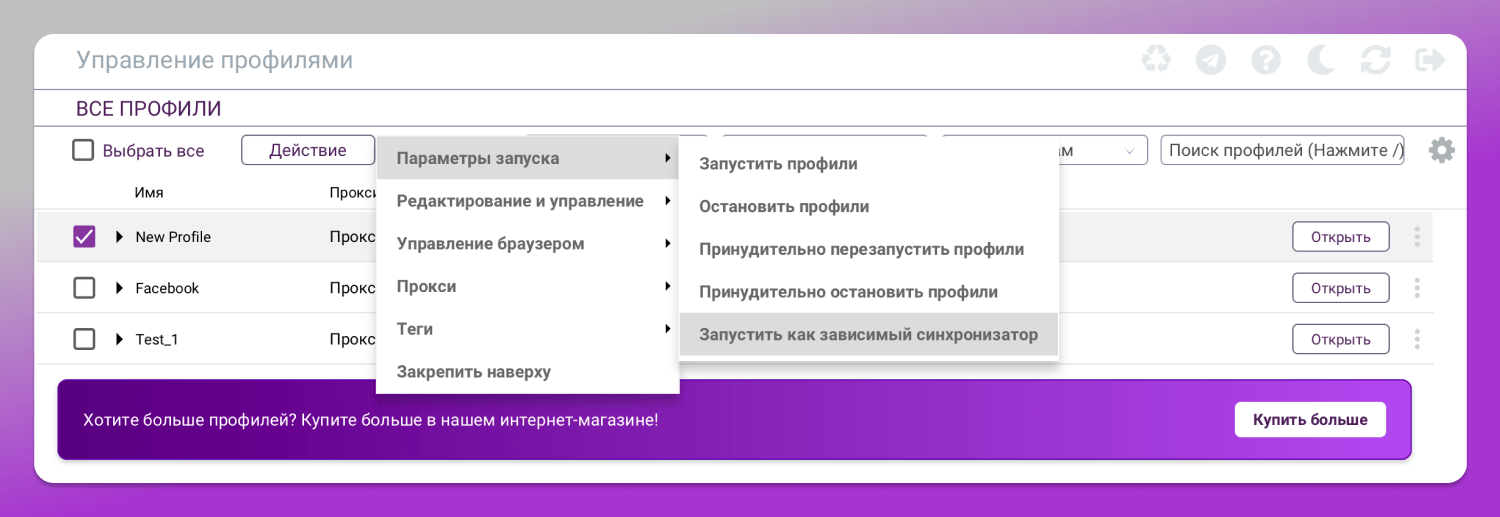Expand the Facebook row triangle
This screenshot has width=1500, height=517.
119,288
